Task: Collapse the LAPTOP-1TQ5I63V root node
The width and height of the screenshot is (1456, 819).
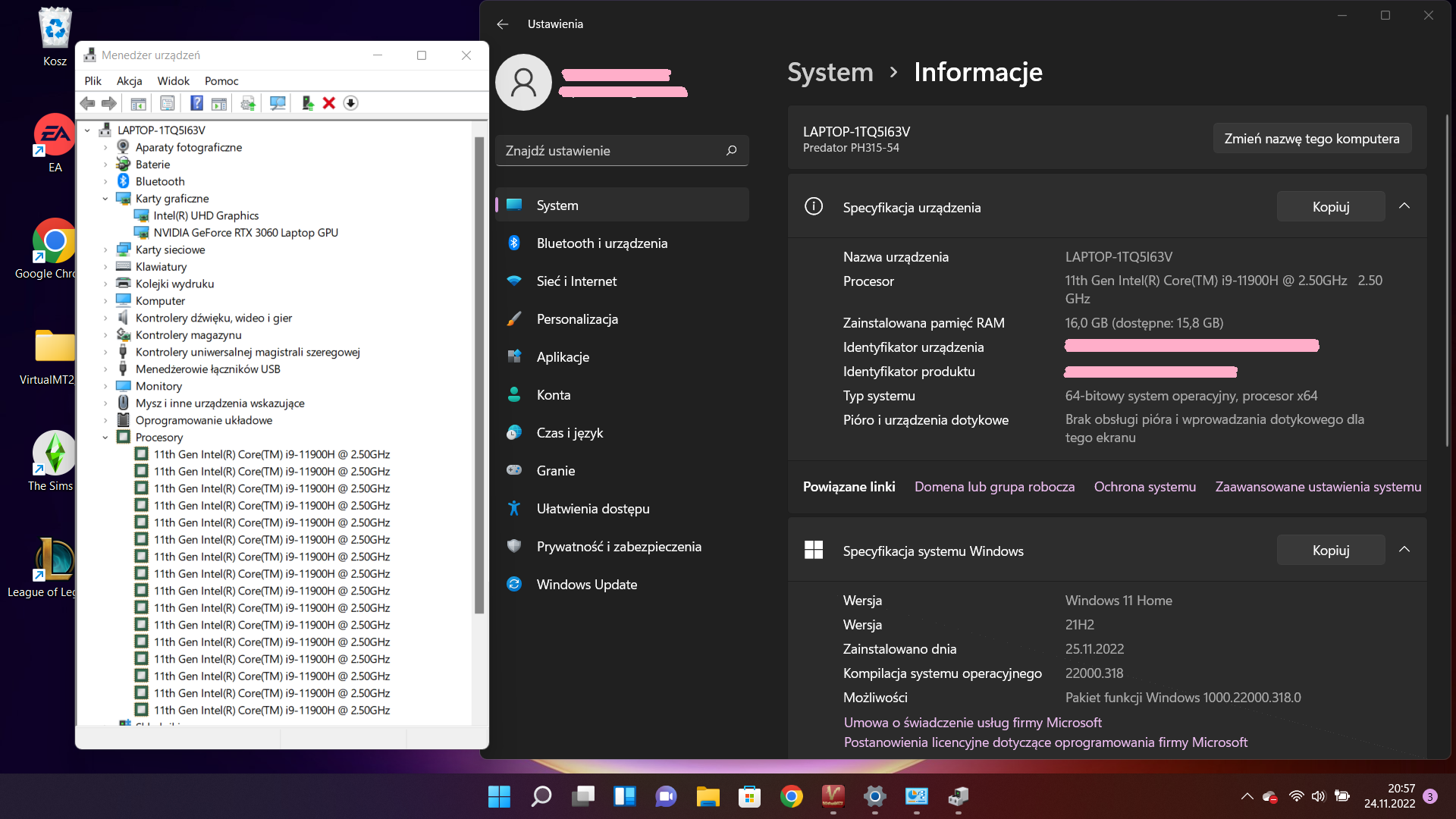Action: 87,130
